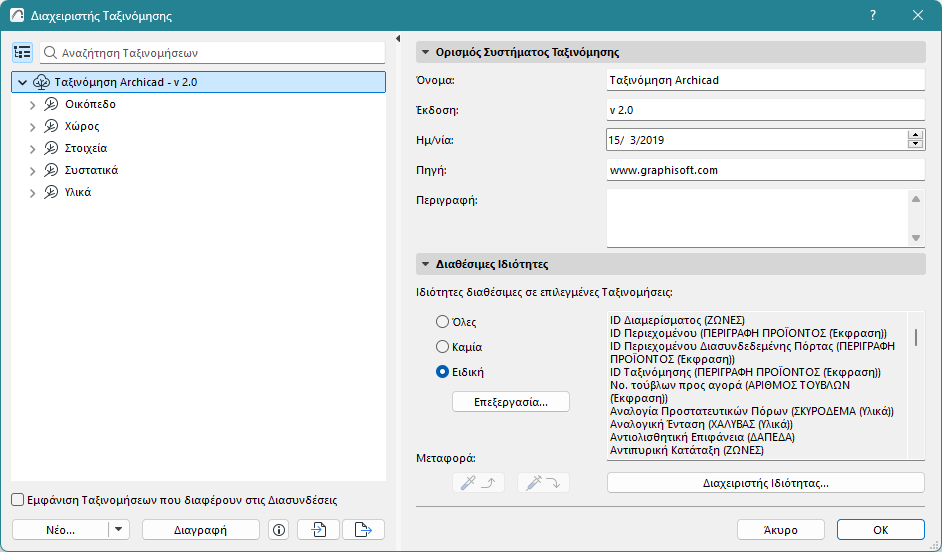The width and height of the screenshot is (942, 552).
Task: Click the Άκυρο button
Action: click(780, 530)
